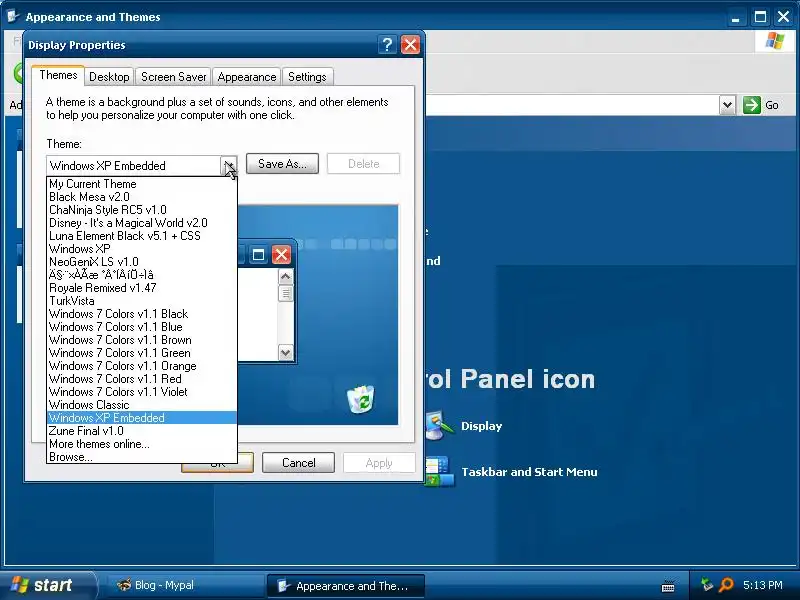Select Windows 7 Colors v1.1 Blue

(x=142, y=327)
